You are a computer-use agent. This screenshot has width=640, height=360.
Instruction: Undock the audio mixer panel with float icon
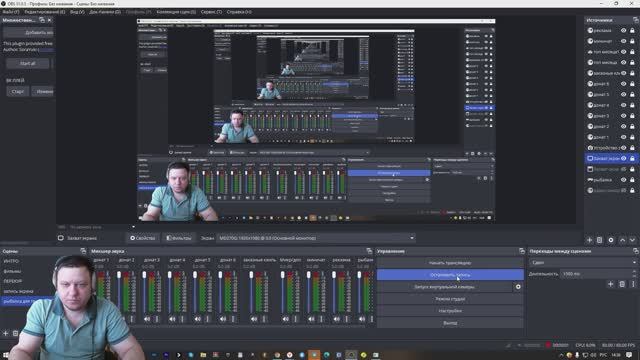tap(369, 251)
